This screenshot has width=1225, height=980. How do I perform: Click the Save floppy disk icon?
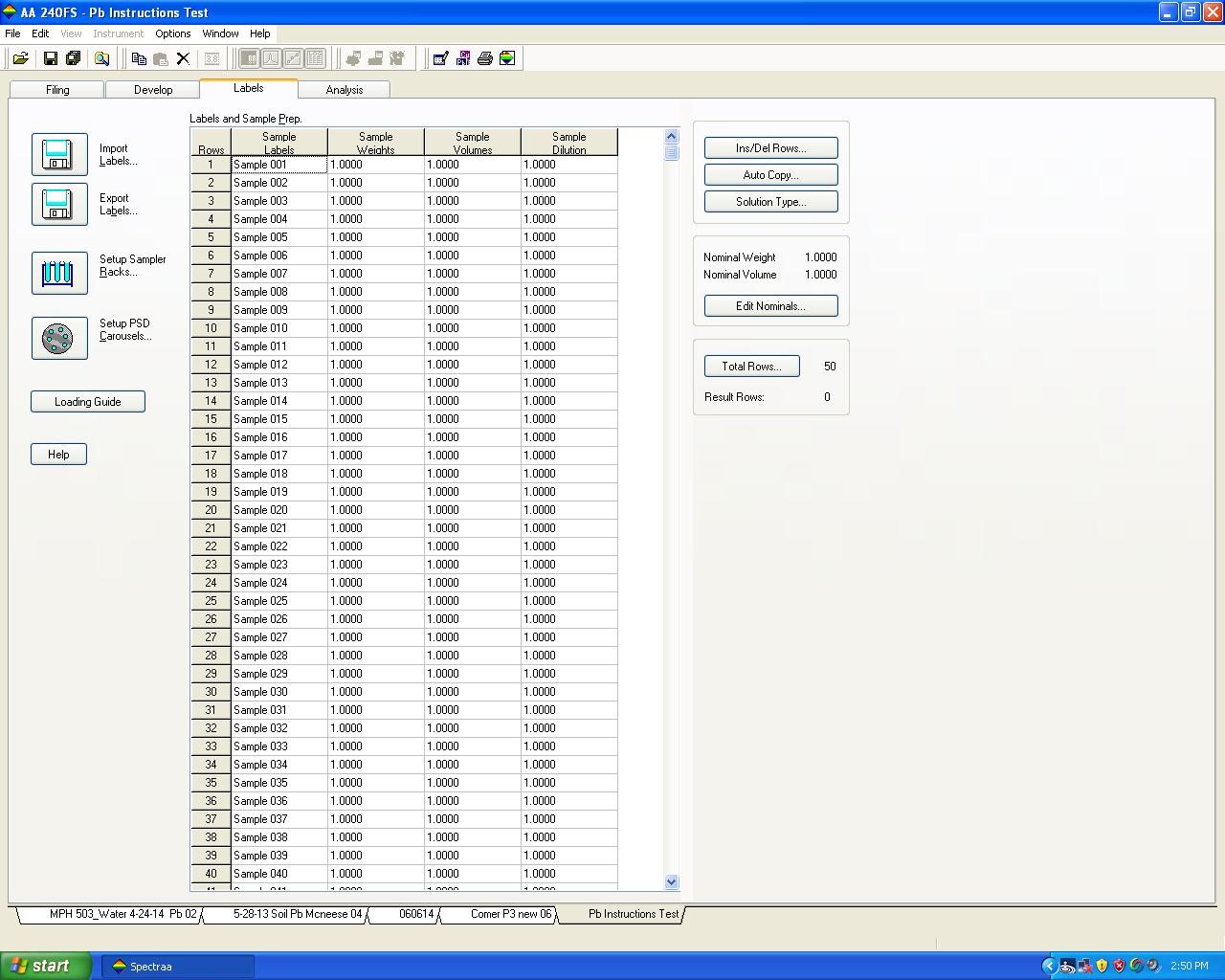(51, 58)
